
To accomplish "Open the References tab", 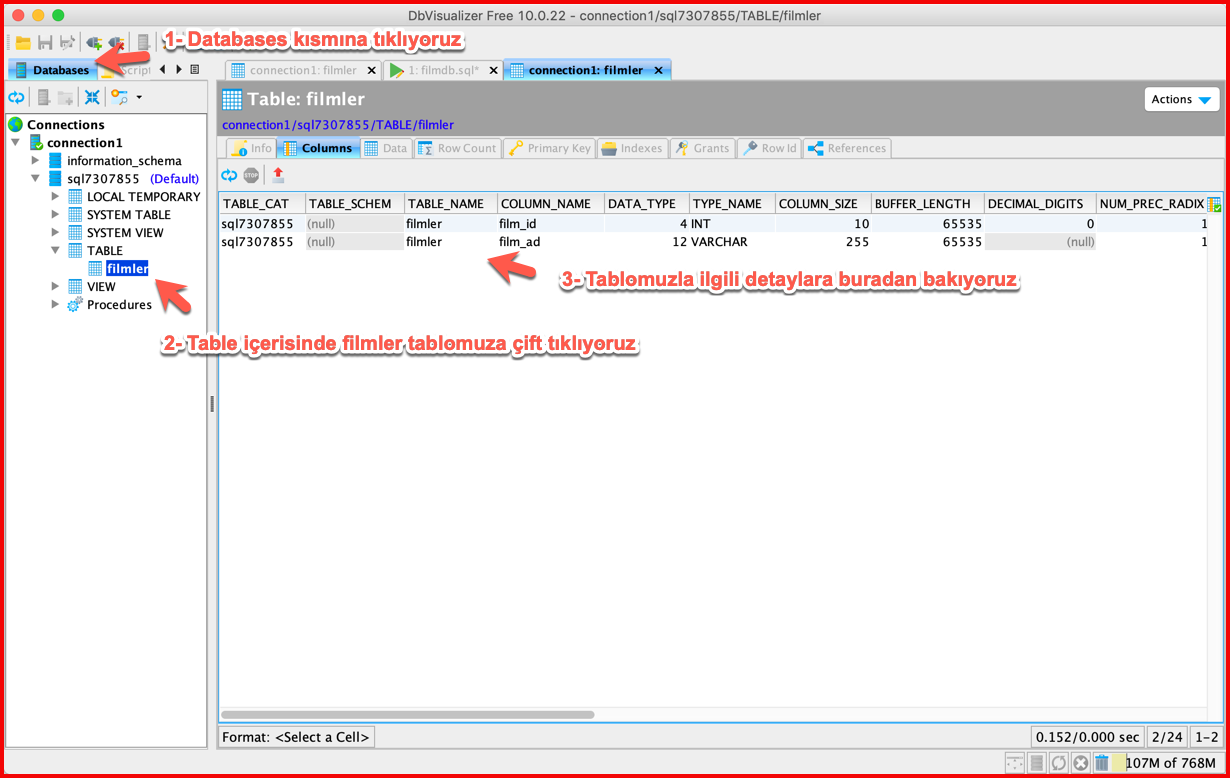I will 846,148.
